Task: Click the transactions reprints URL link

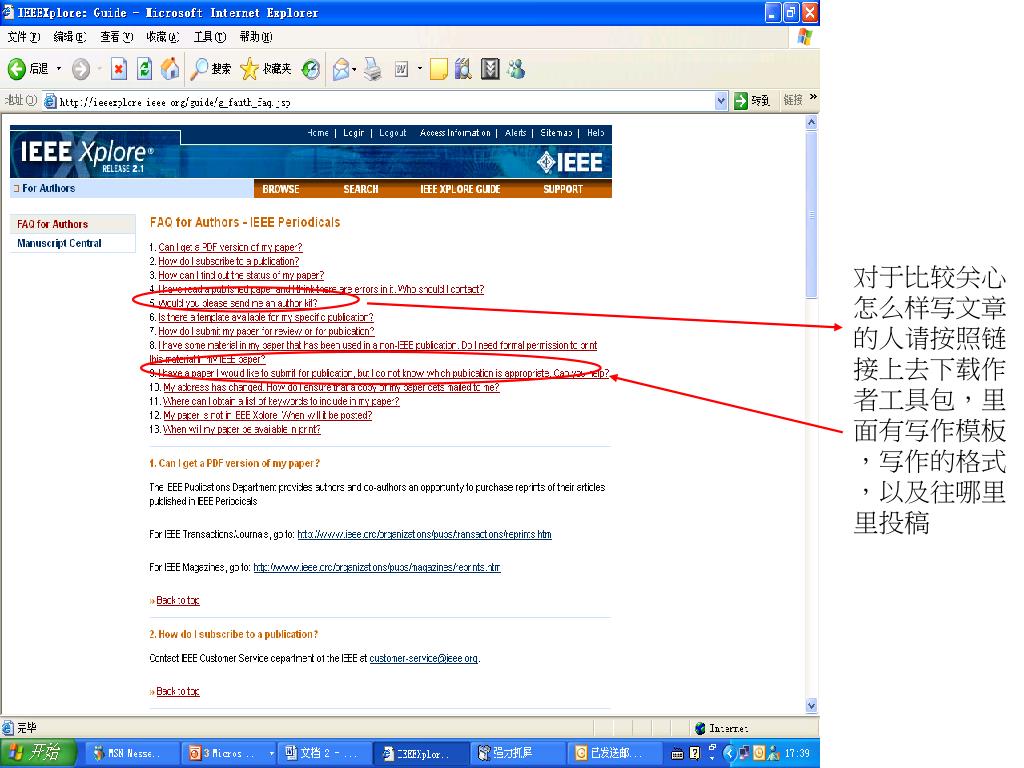Action: pyautogui.click(x=424, y=534)
